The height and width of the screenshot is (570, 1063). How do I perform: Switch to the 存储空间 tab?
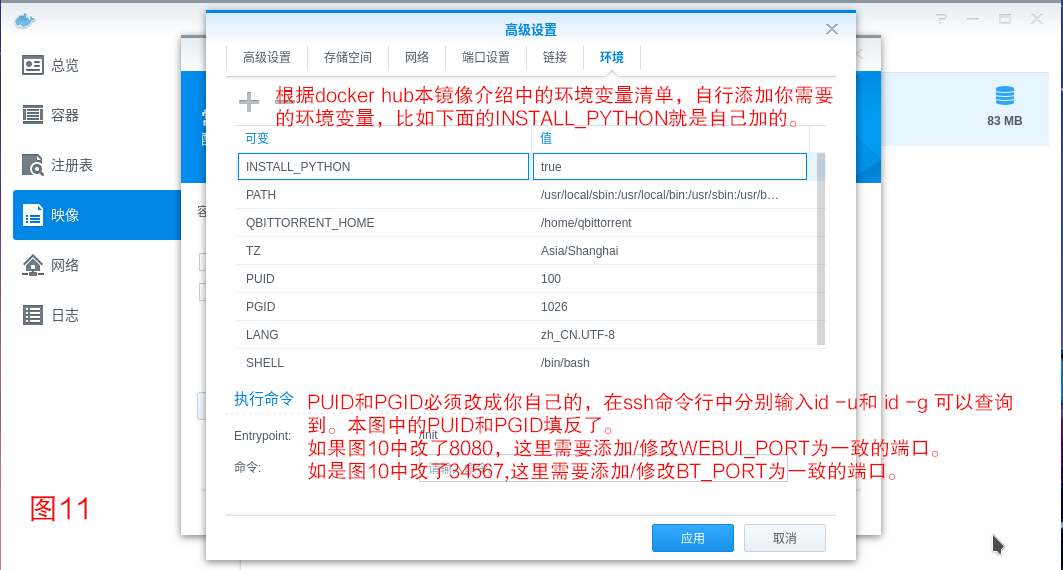pos(348,58)
